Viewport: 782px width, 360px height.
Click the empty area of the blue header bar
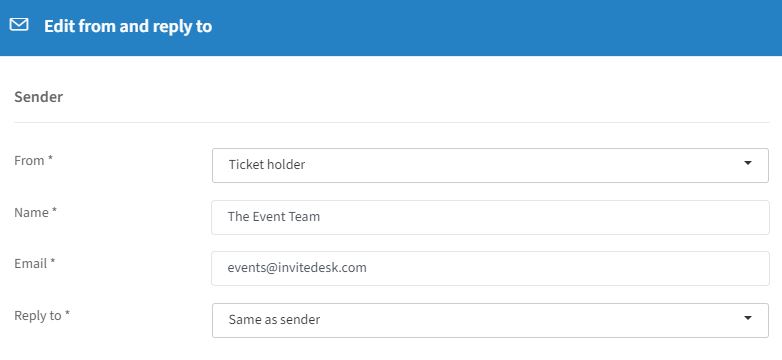(499, 27)
